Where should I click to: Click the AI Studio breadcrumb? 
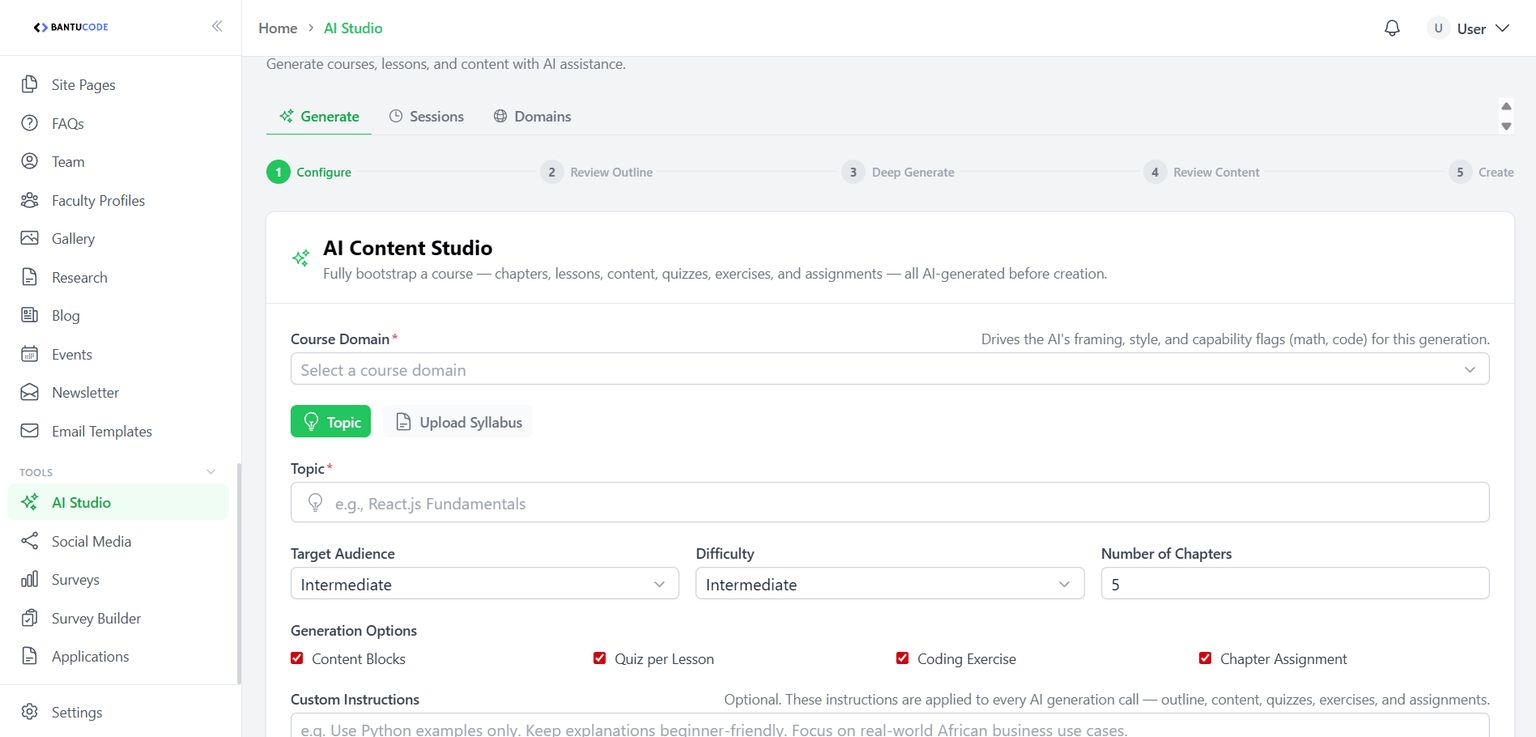coord(353,28)
